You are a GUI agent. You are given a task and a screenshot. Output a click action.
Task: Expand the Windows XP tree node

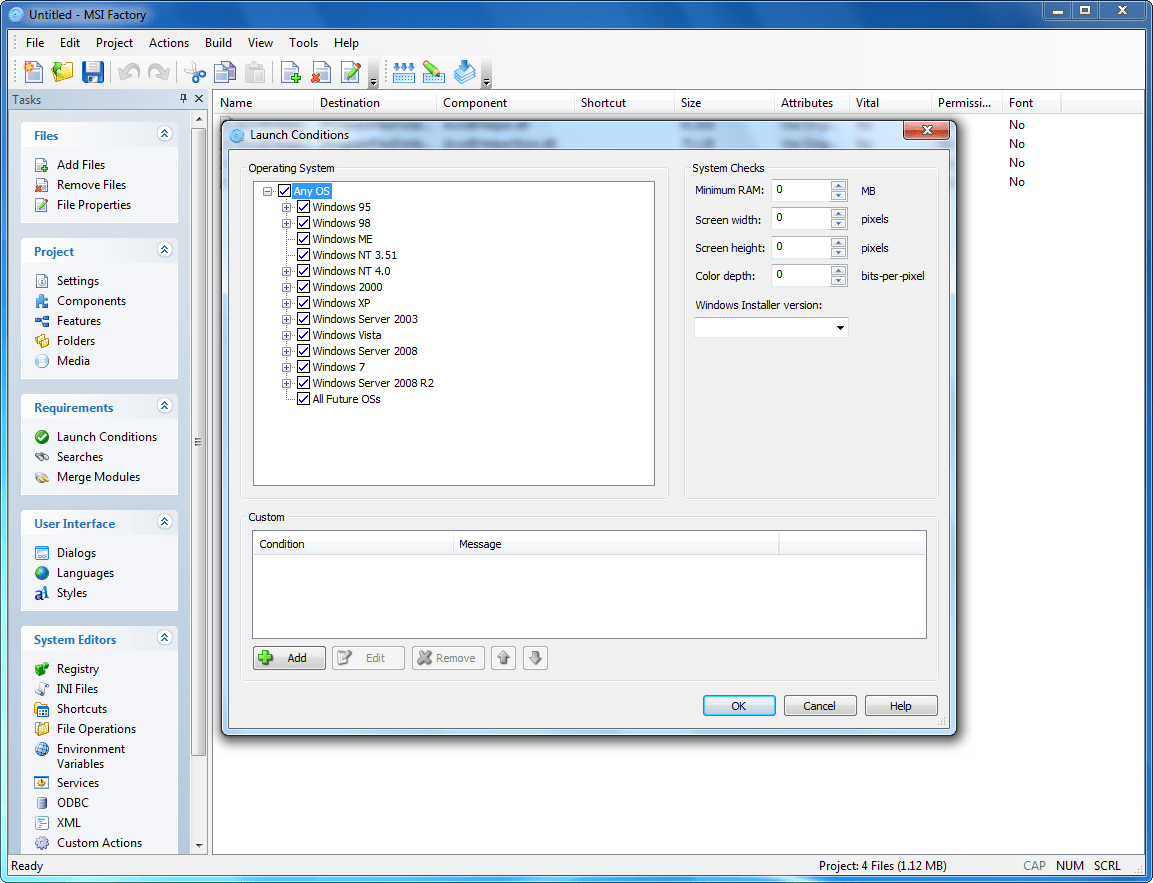(x=287, y=303)
